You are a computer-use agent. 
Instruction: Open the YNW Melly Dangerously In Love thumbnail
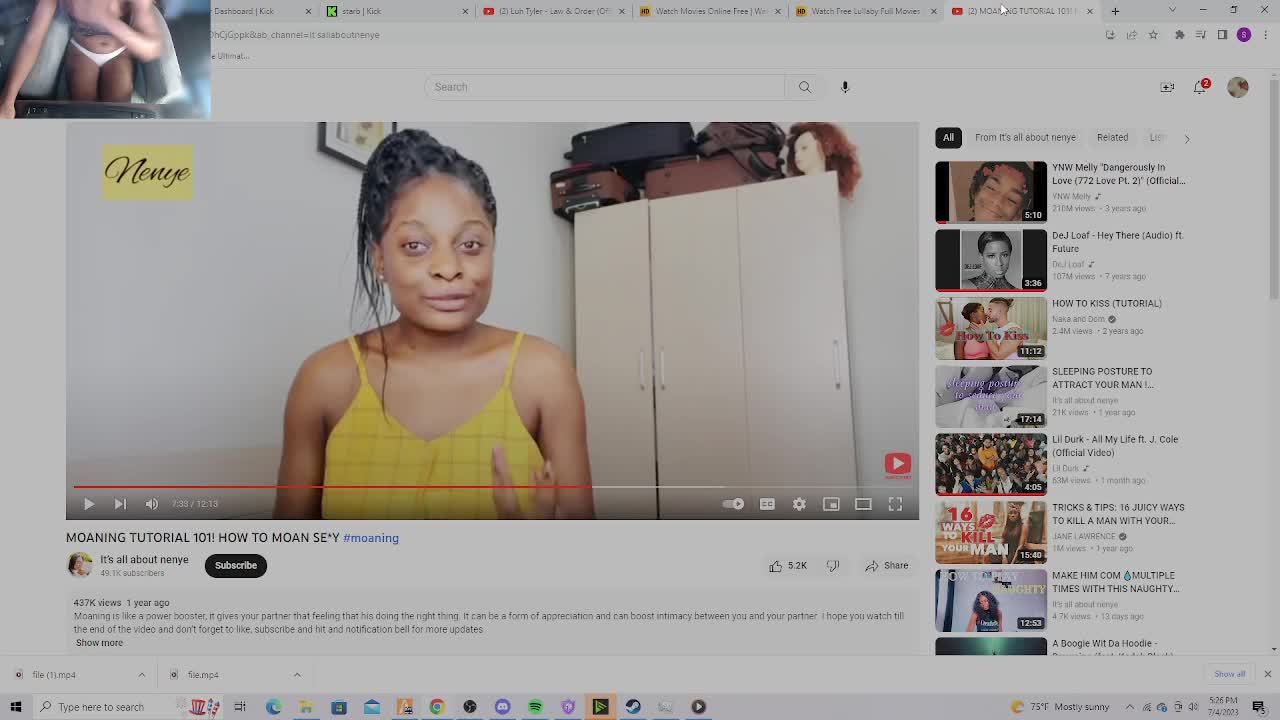[991, 192]
